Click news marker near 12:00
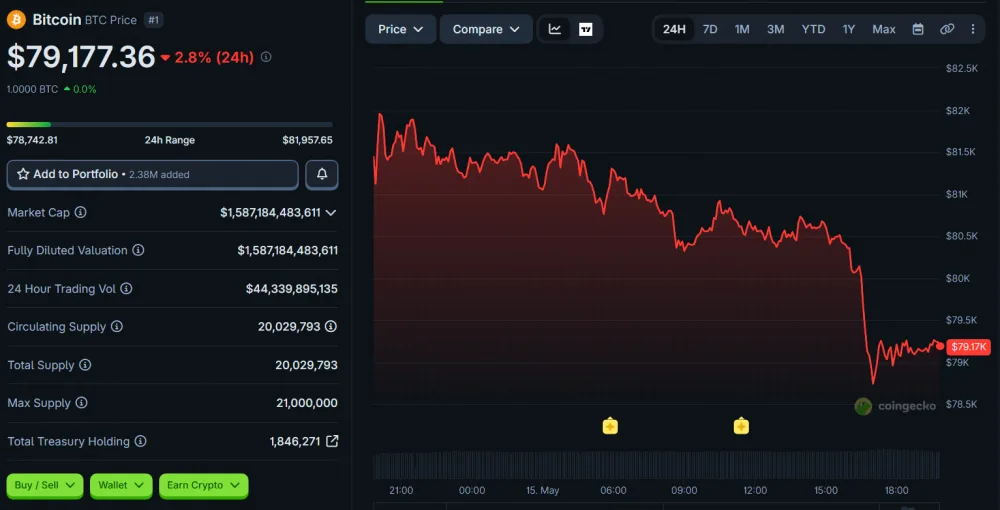 coord(741,426)
